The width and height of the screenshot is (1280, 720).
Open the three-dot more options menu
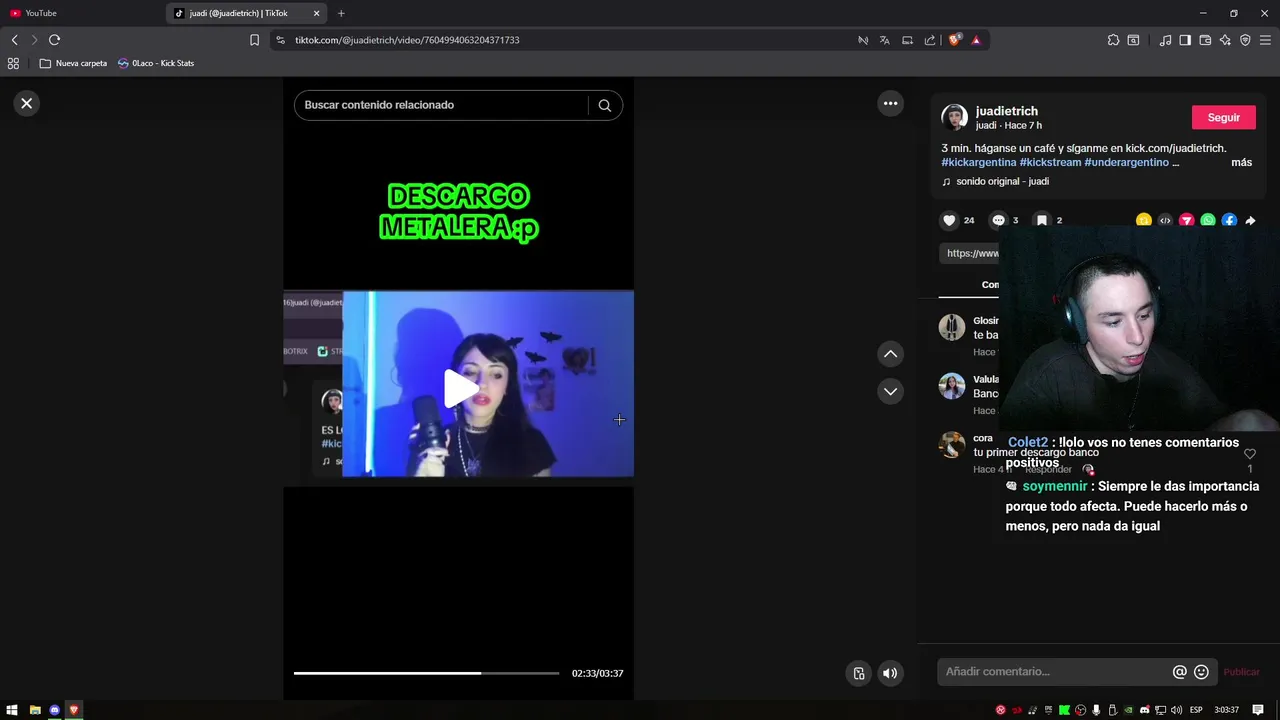(890, 103)
